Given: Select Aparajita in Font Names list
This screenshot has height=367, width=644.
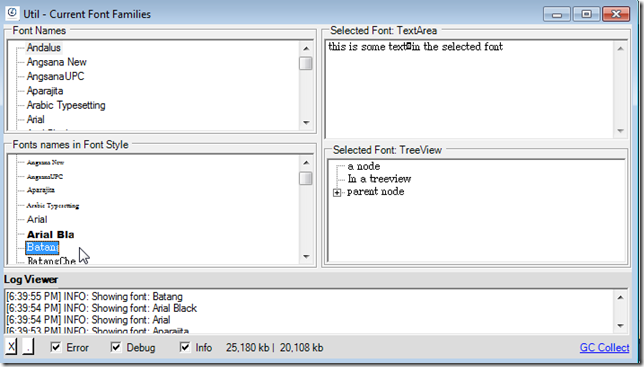Looking at the screenshot, I should (45, 91).
